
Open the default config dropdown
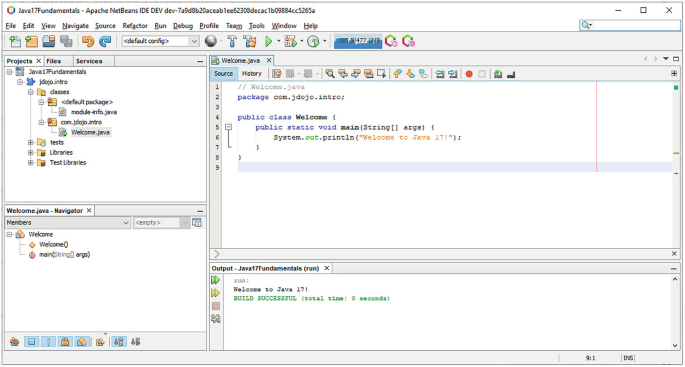(x=194, y=42)
